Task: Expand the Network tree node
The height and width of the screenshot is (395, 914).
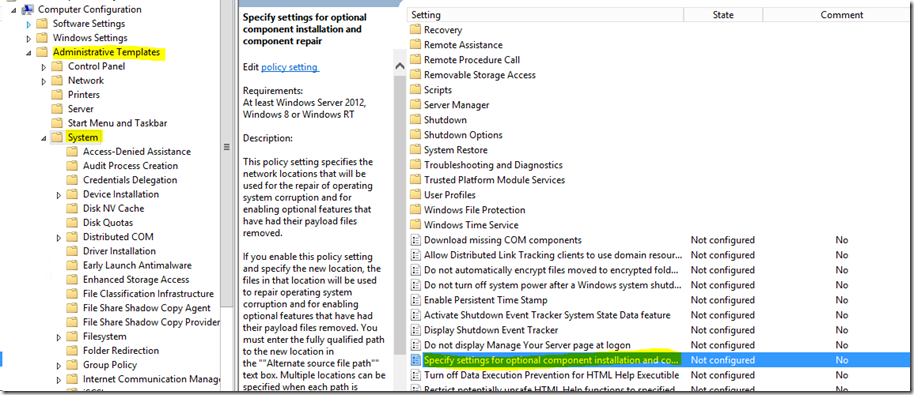Action: tap(44, 81)
